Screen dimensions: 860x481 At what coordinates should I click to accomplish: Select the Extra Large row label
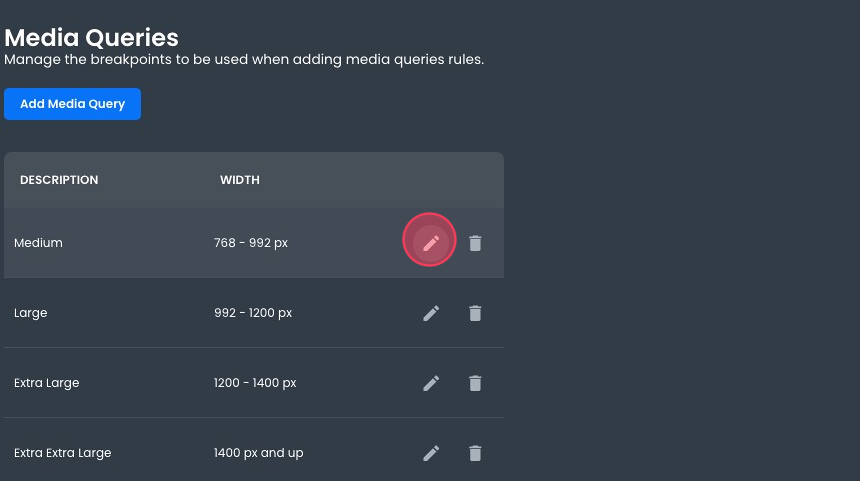pos(47,383)
